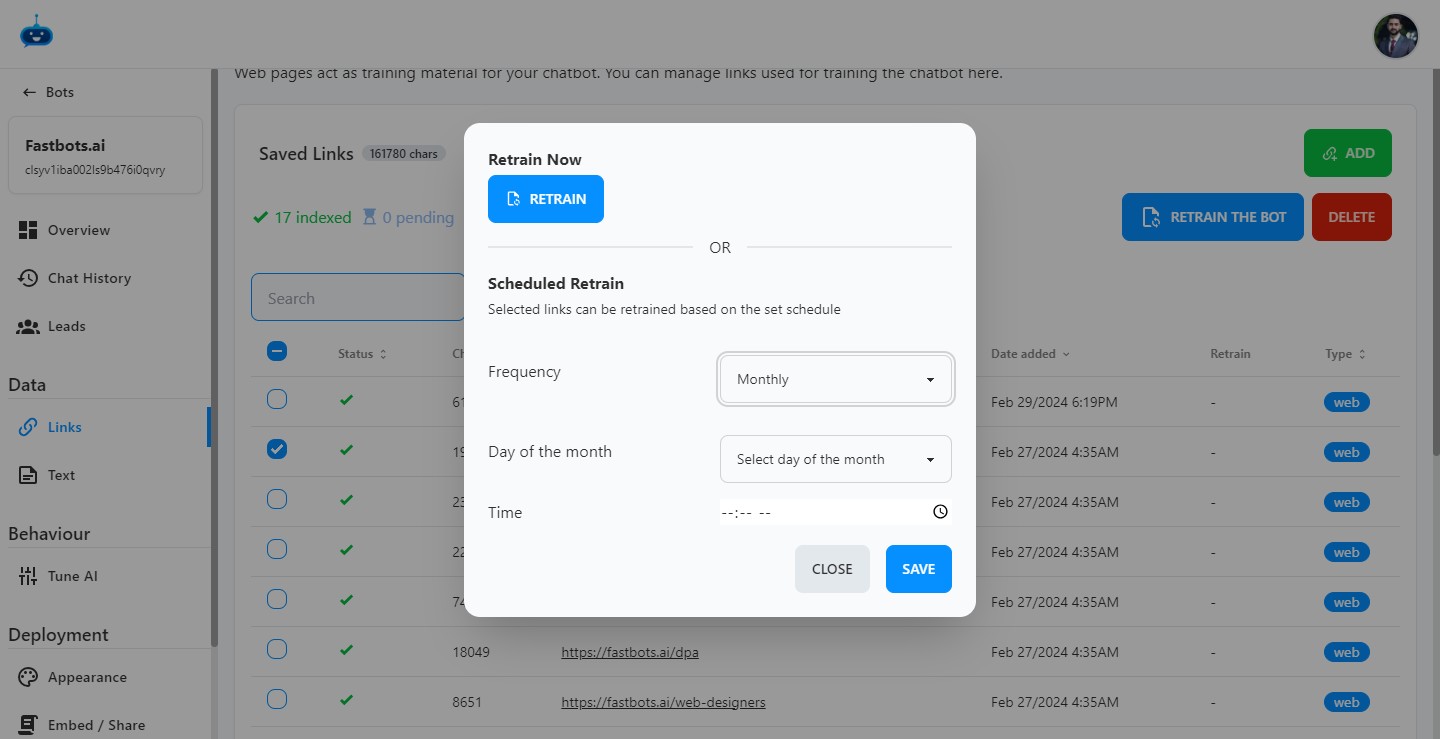The width and height of the screenshot is (1440, 739).
Task: Click the profile avatar in the top bar
Action: point(1395,35)
